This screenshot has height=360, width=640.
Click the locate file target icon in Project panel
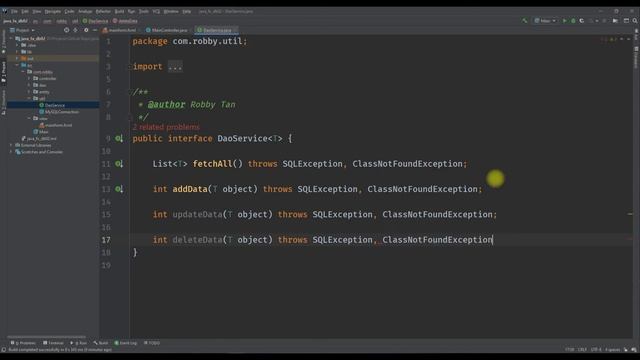point(66,30)
